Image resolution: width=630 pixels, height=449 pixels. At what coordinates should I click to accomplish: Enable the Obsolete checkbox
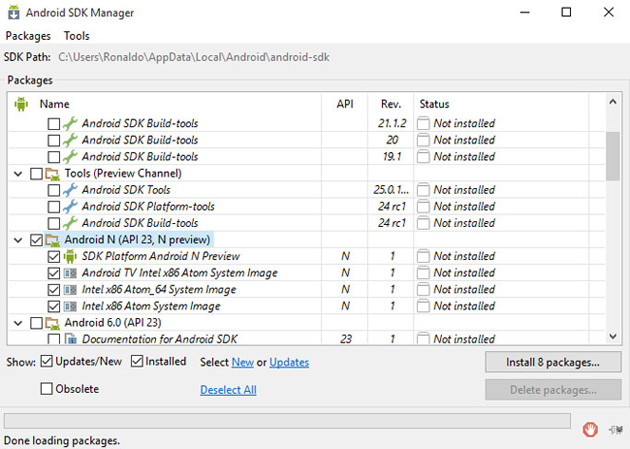point(47,389)
